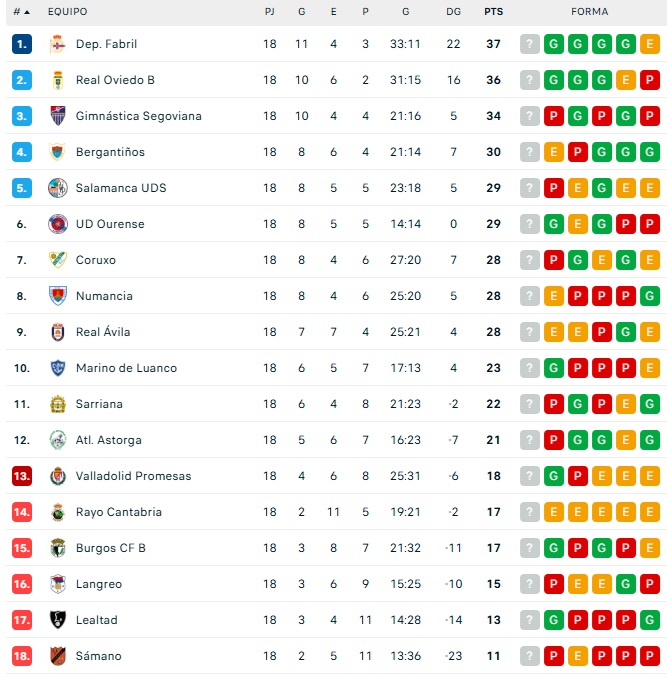Sort standings by PTS column header
Viewport: 667px width, 678px height.
tap(493, 12)
